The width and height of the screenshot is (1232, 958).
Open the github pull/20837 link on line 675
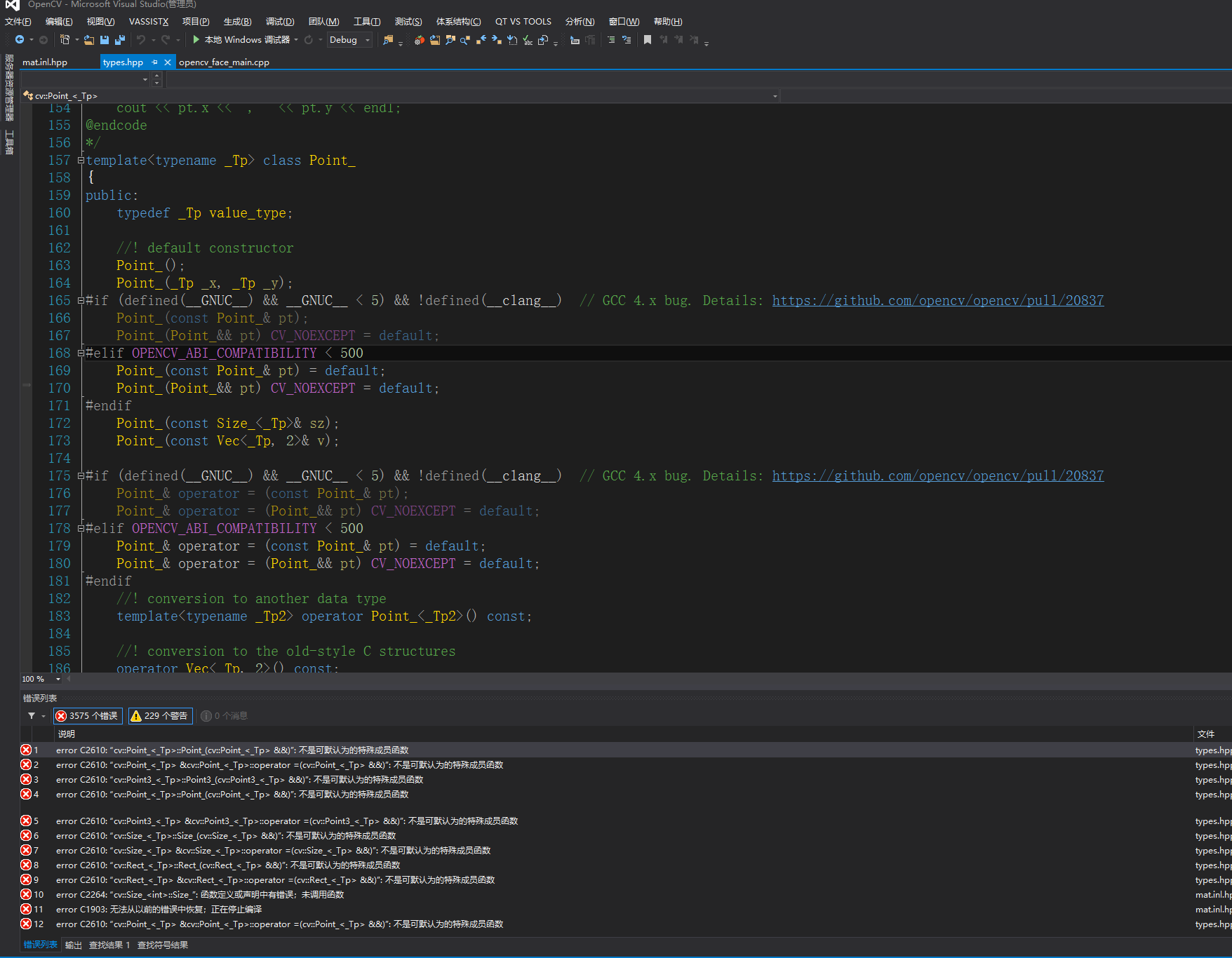(938, 476)
